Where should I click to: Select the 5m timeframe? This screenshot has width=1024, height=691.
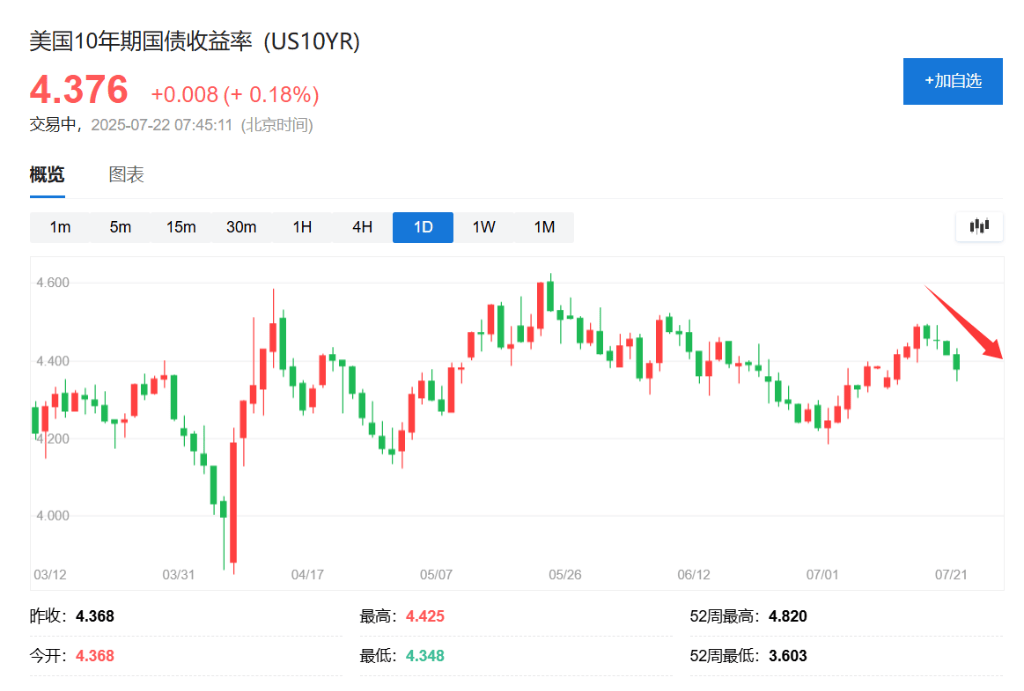click(120, 227)
